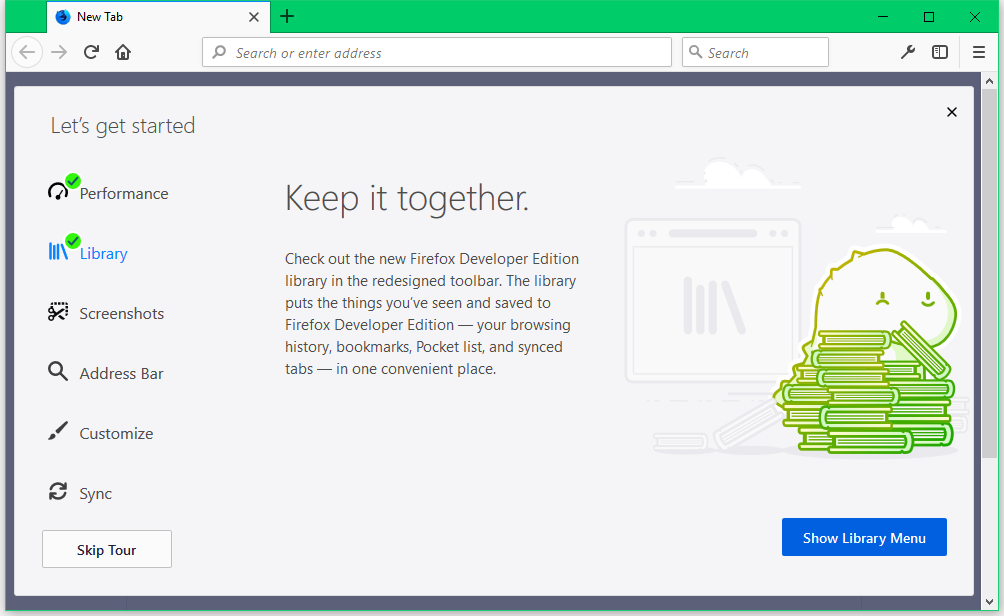This screenshot has width=1004, height=616.
Task: Reload the current page
Action: pos(91,52)
